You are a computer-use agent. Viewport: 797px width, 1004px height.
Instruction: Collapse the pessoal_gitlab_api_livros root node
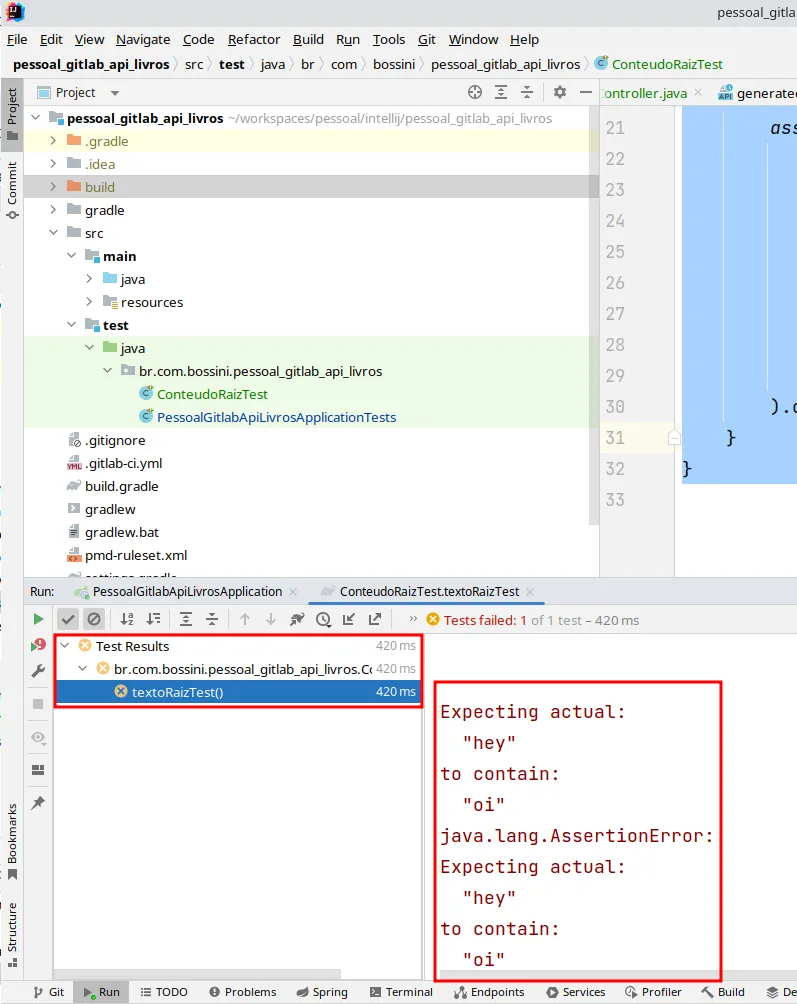point(36,118)
